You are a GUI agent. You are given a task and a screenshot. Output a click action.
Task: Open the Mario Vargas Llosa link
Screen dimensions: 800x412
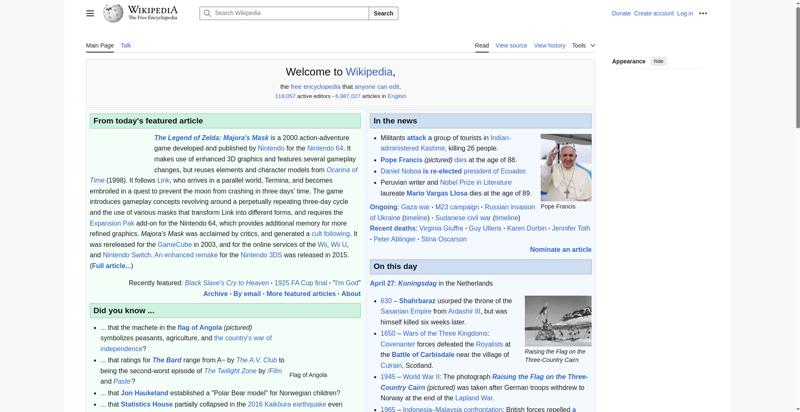coord(437,193)
